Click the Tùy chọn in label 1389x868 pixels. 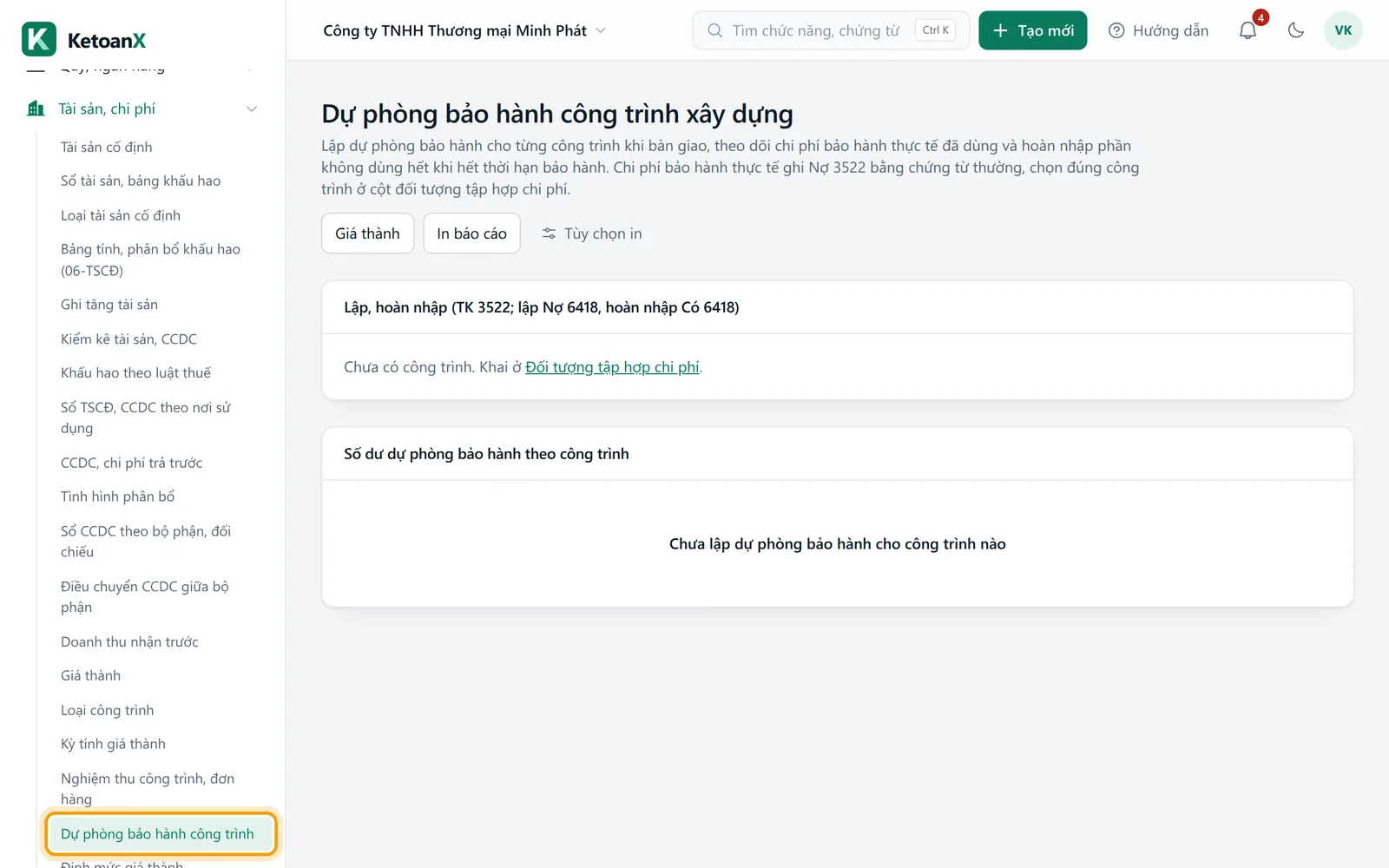603,233
